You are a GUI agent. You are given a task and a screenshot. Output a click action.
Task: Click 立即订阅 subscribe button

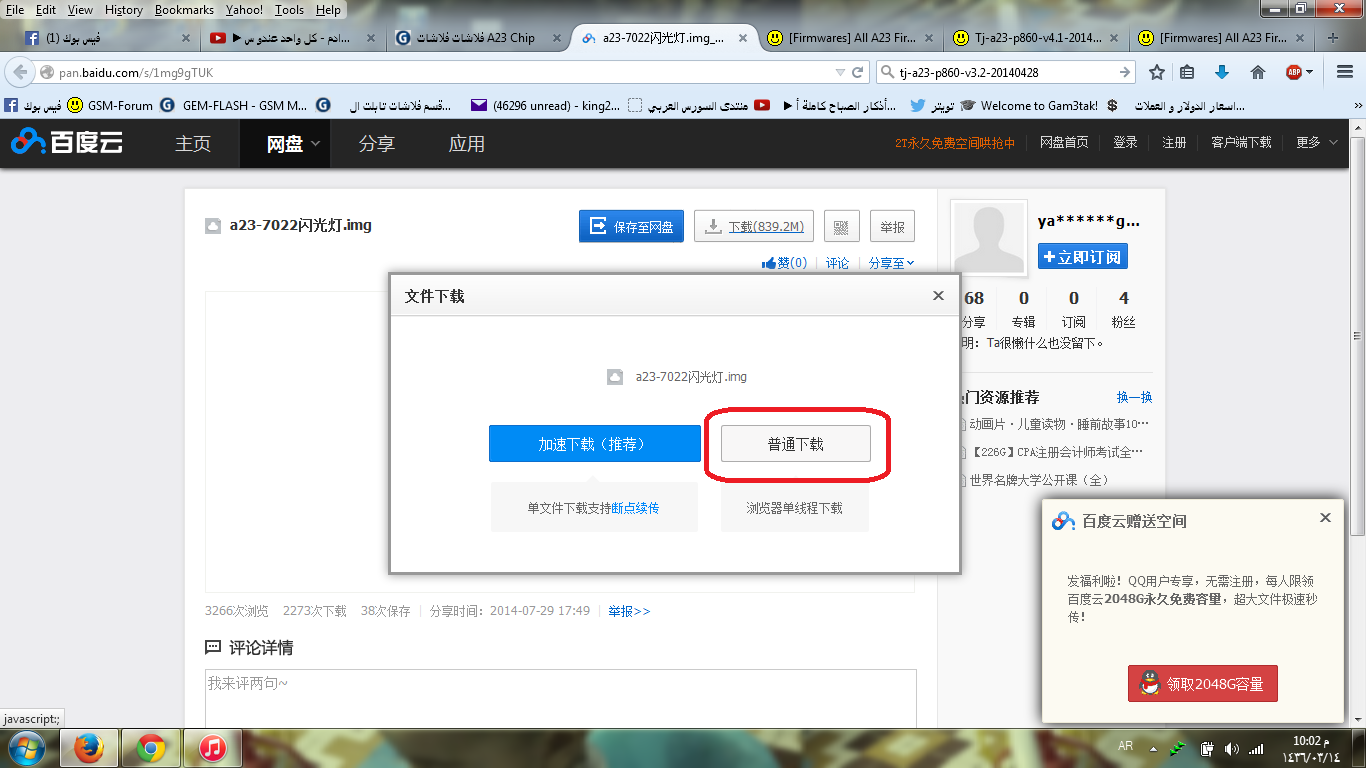[1083, 257]
